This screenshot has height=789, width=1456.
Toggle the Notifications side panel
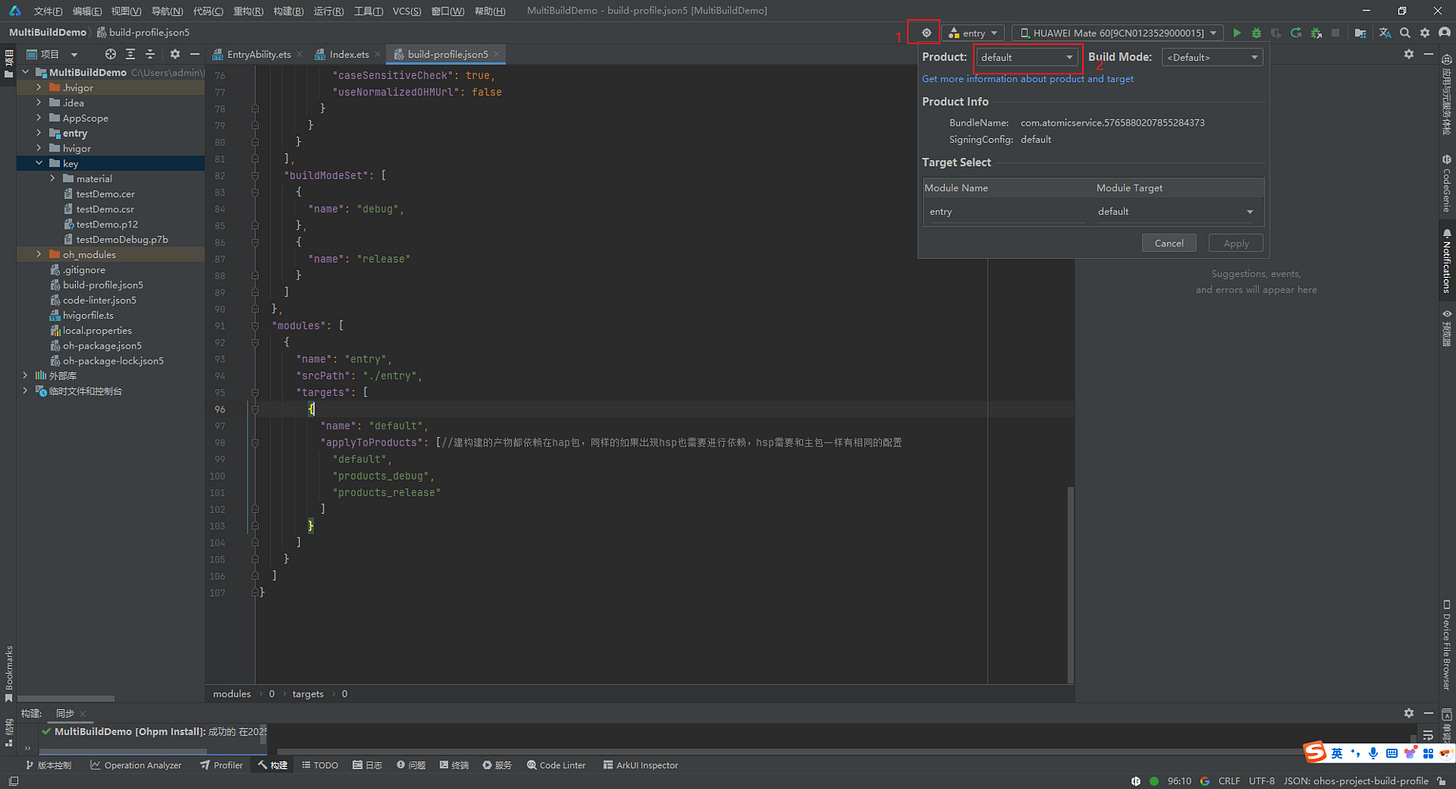1446,258
